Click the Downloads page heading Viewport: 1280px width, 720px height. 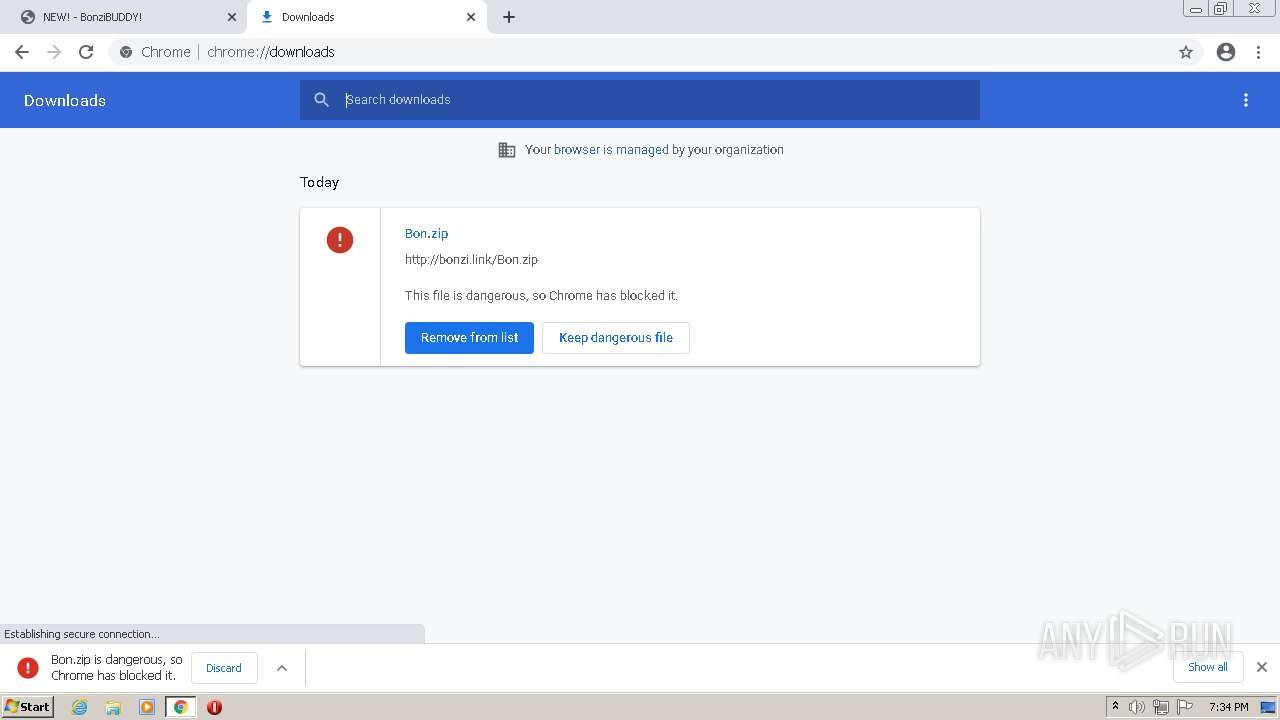65,100
